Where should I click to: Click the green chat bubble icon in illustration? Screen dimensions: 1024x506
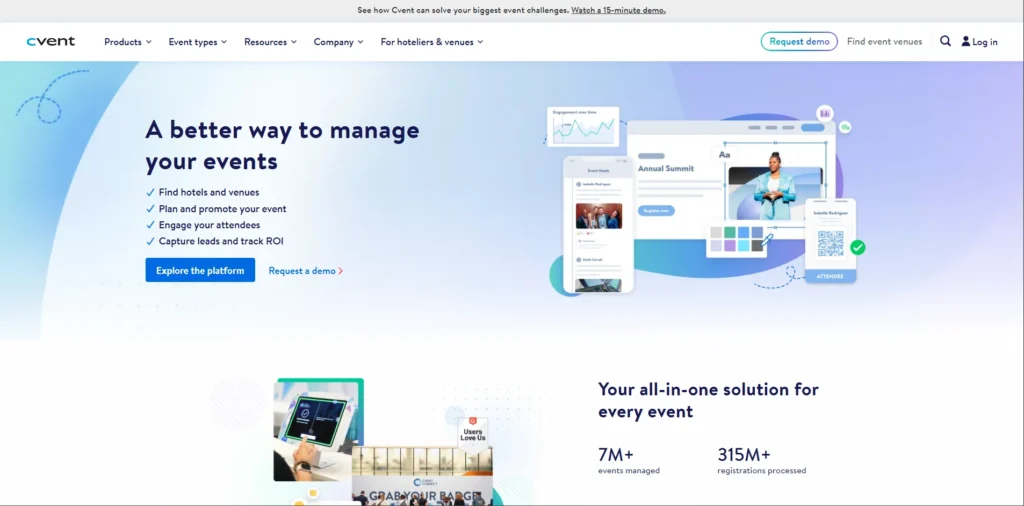845,127
